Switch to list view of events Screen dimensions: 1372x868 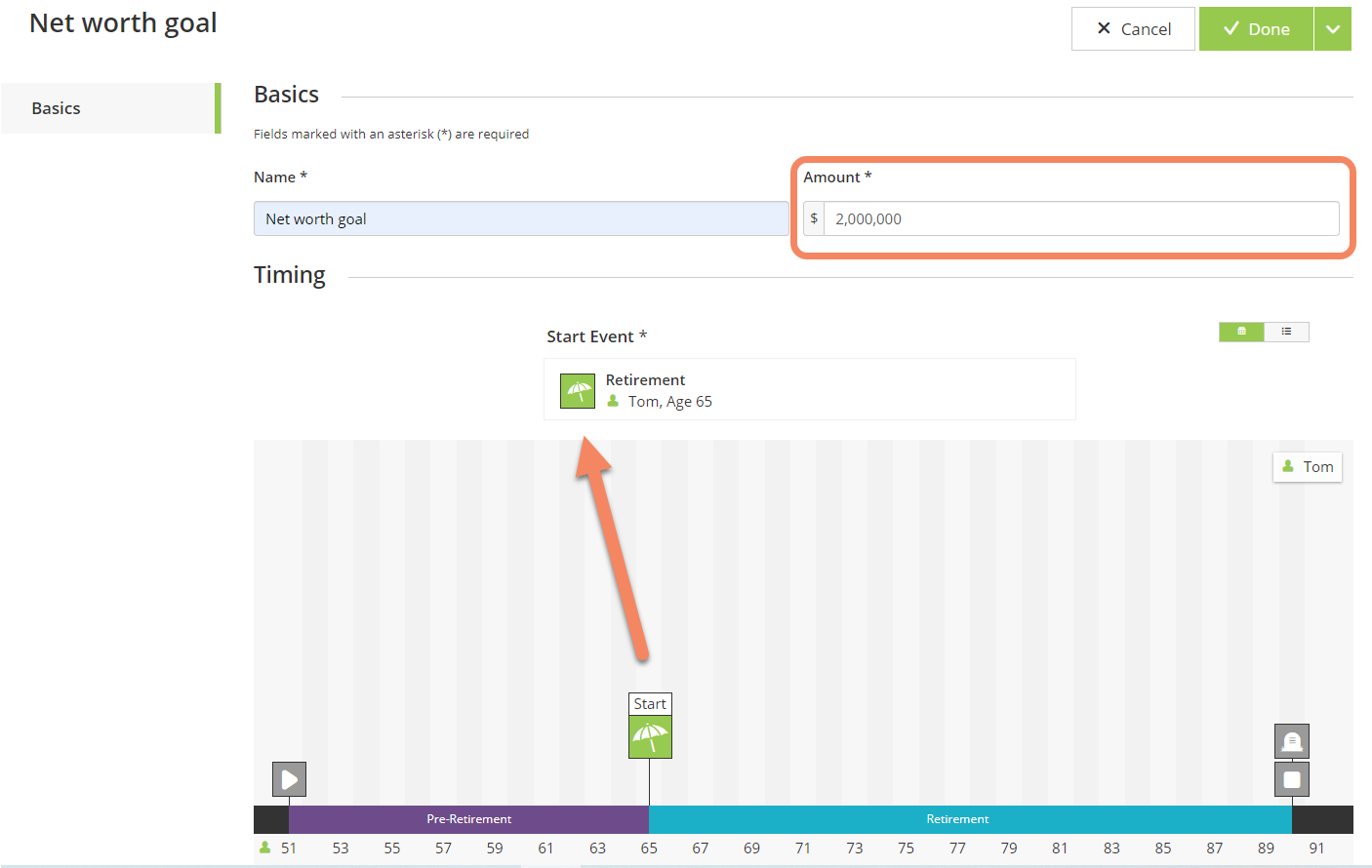1286,332
